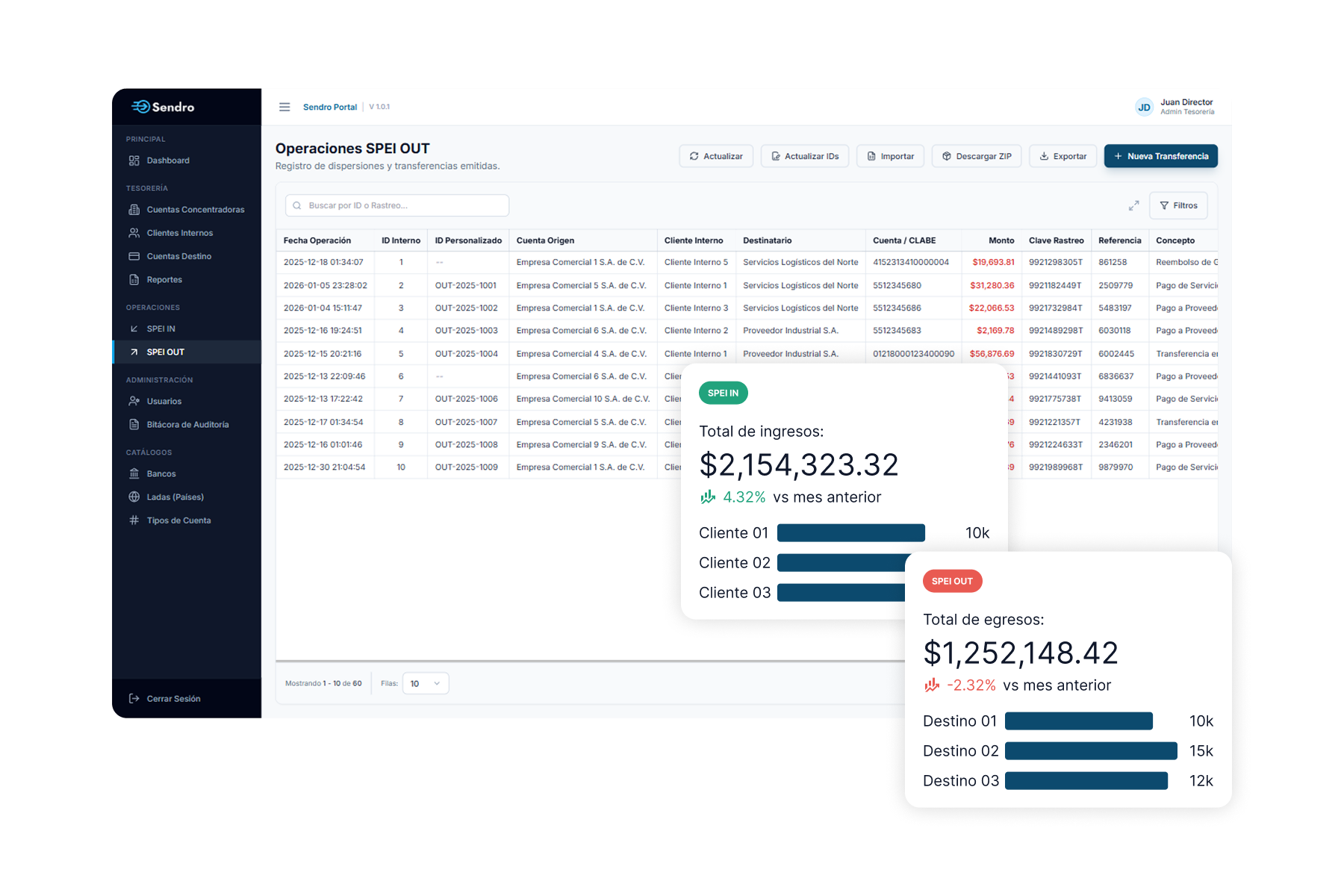The image size is (1344, 896).
Task: Click the Ladas (Países) globe icon
Action: pyautogui.click(x=134, y=497)
